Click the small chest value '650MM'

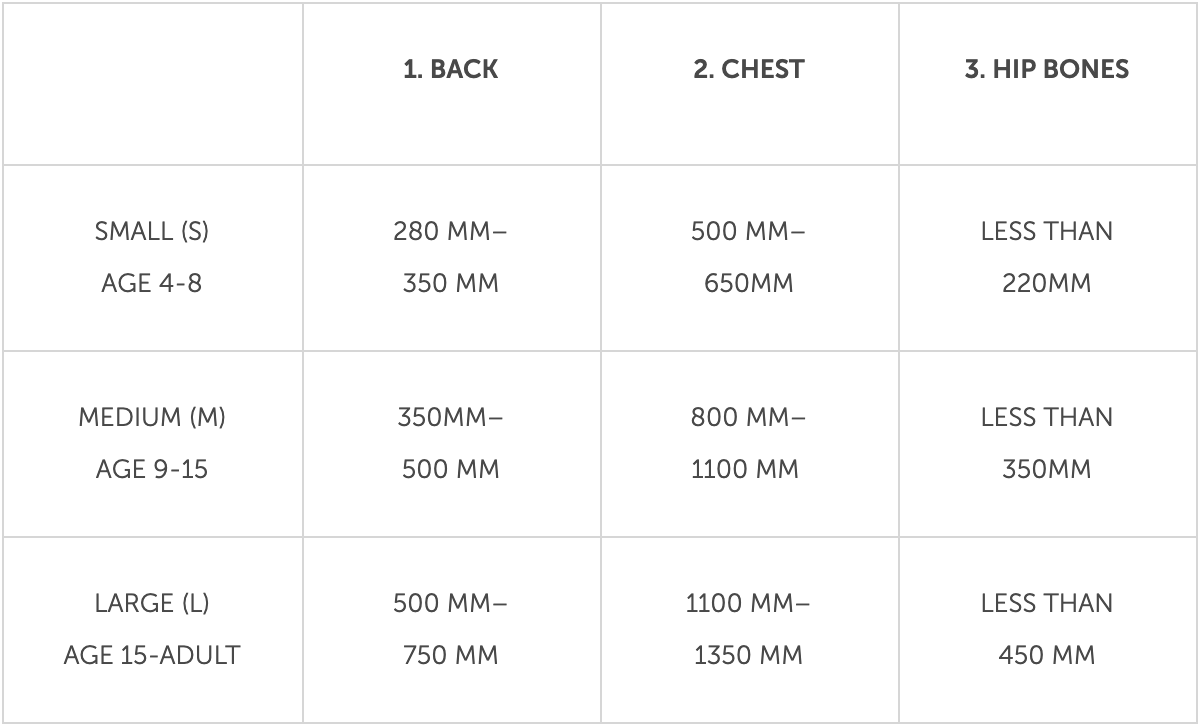[x=749, y=283]
